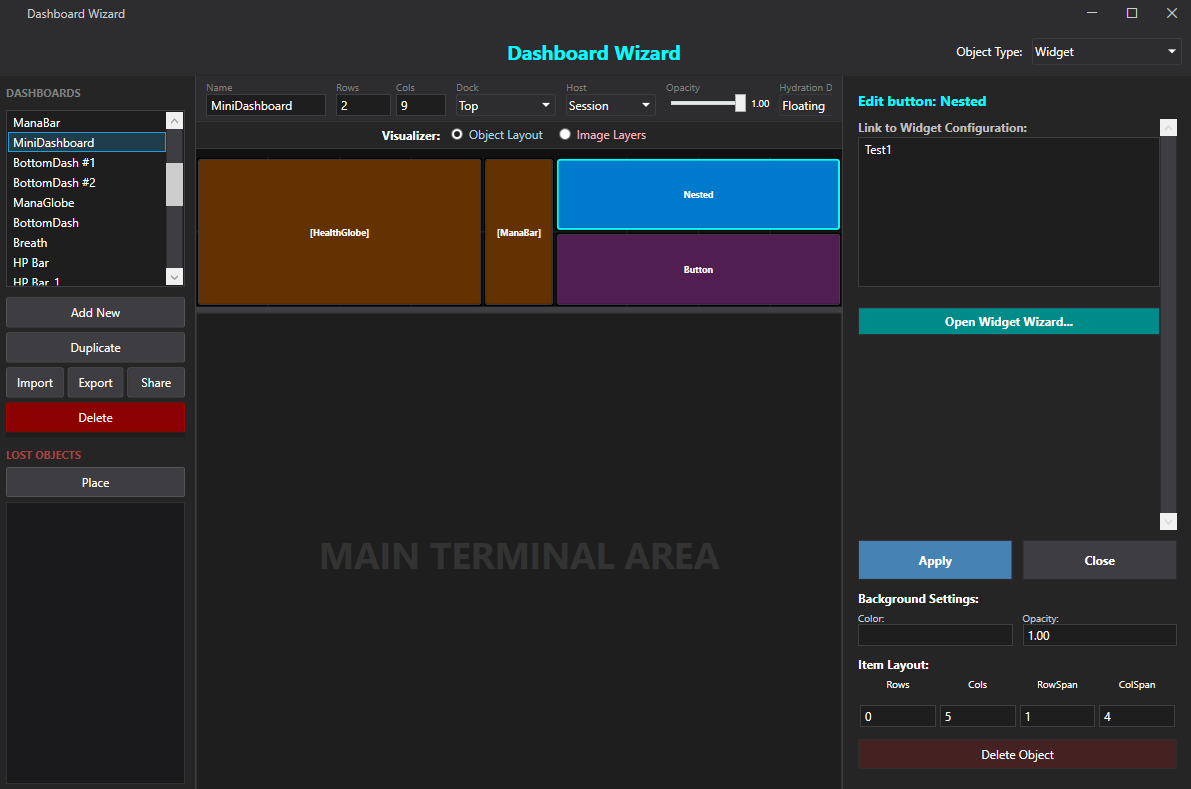The width and height of the screenshot is (1191, 789).
Task: Select ManaBar in the dashboards list
Action: tap(87, 122)
